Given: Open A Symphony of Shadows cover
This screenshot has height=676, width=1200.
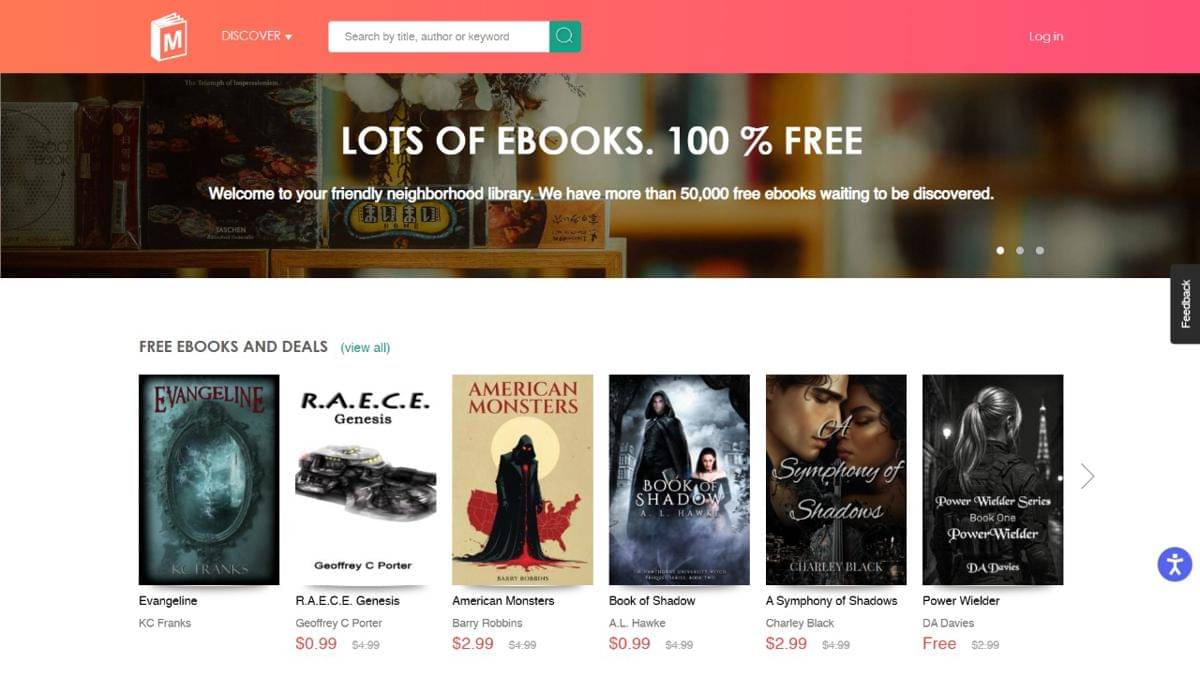Looking at the screenshot, I should [836, 480].
